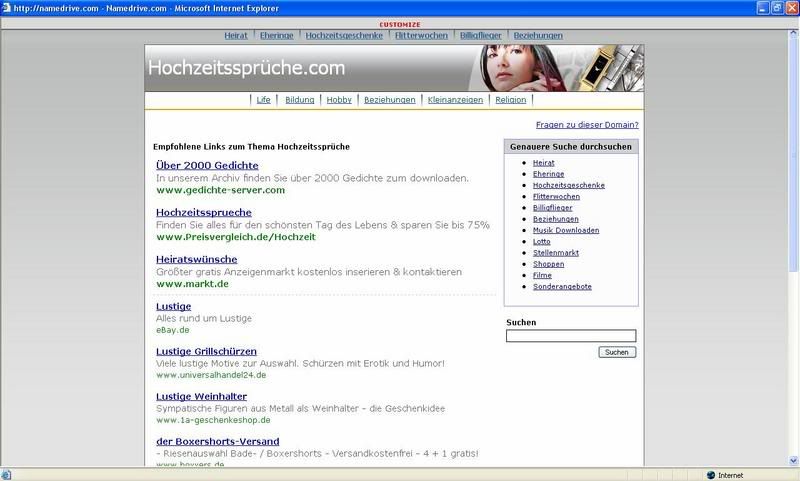Open the 'der Boxershorts-Versand' ad link
Screen dimensions: 800x481
point(217,441)
